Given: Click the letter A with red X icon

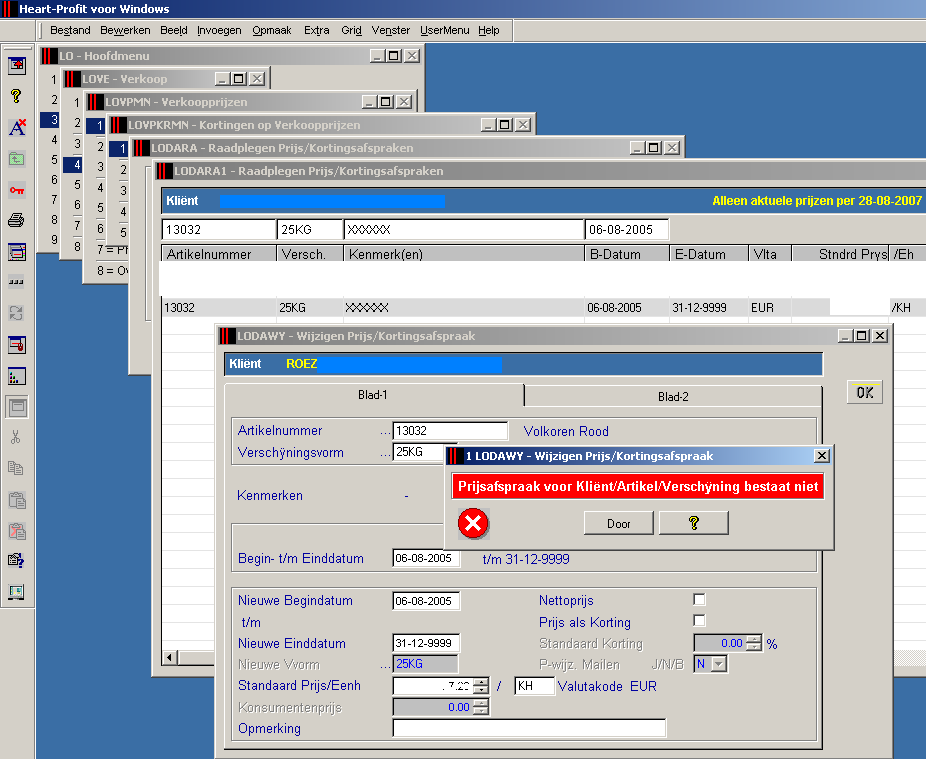Looking at the screenshot, I should click(17, 127).
